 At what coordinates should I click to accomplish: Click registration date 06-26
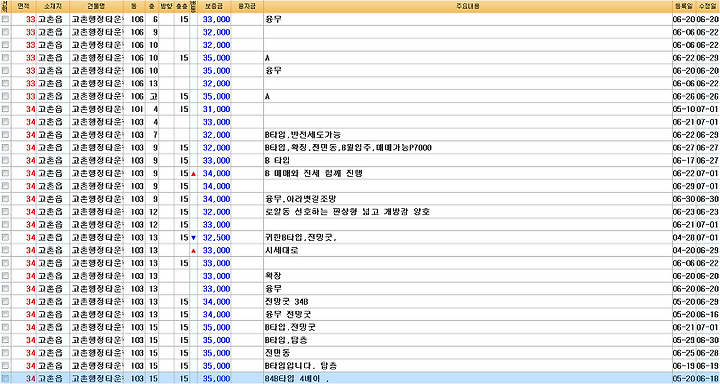point(684,96)
